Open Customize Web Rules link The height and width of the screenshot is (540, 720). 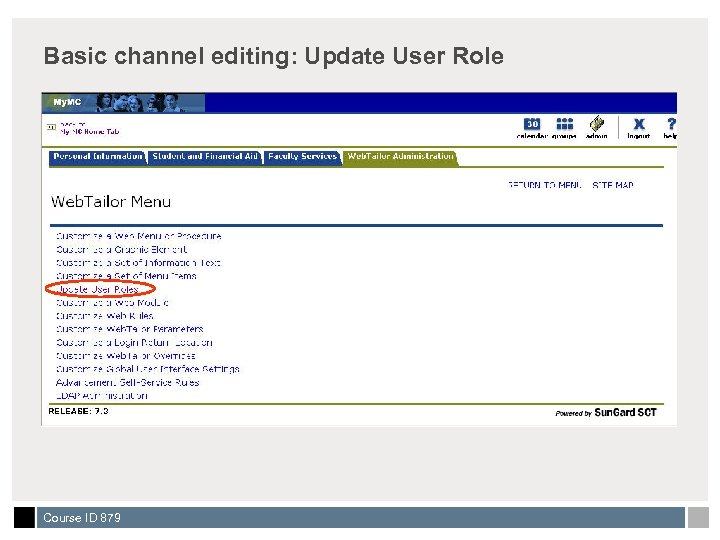tap(104, 316)
